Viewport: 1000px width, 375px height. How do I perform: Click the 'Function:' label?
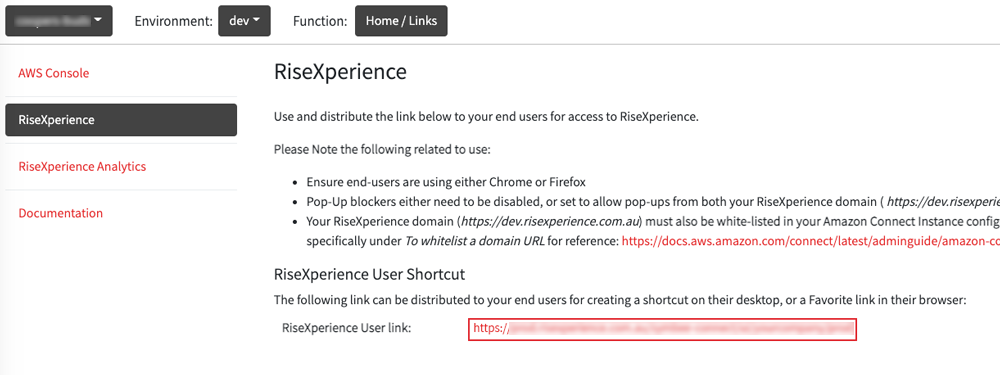click(320, 21)
